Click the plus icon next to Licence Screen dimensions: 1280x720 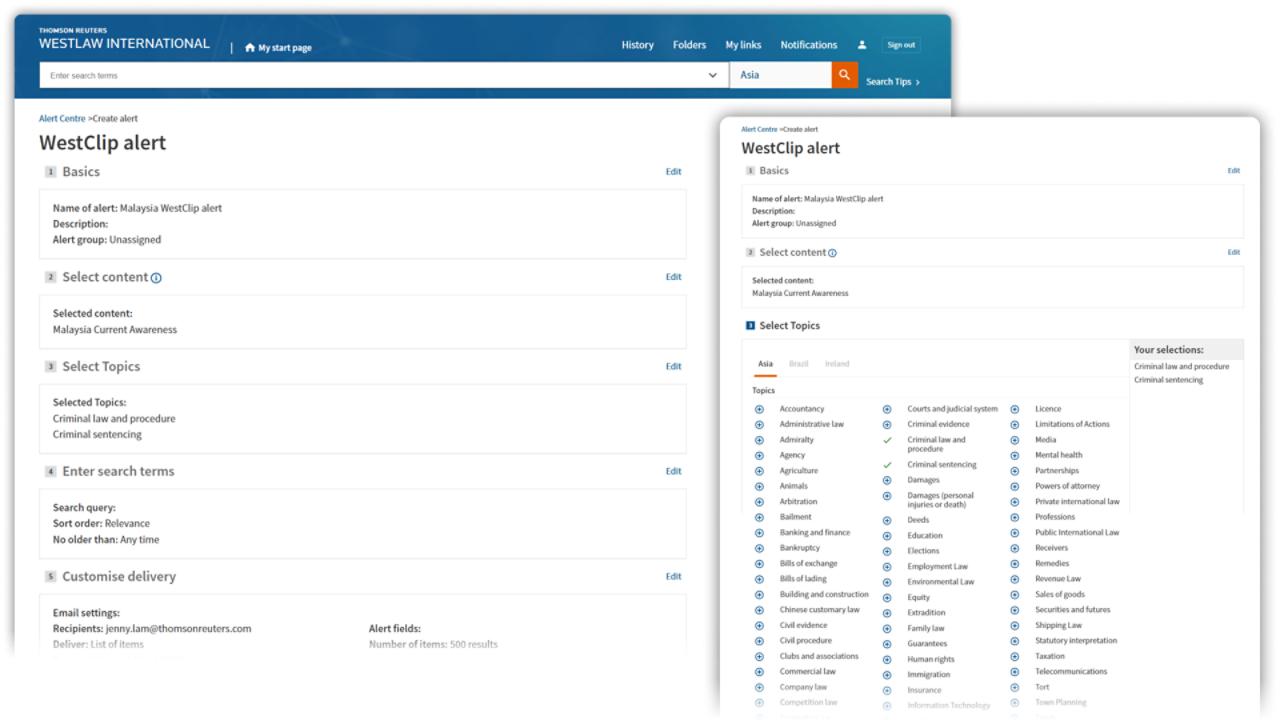(1014, 409)
